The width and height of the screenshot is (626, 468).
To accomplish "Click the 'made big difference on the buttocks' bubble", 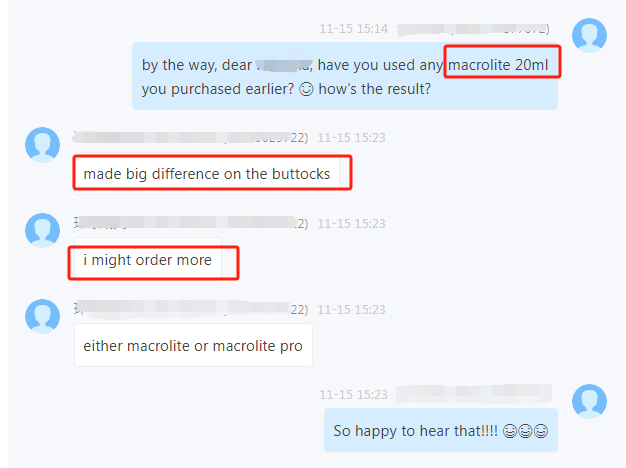I will pyautogui.click(x=207, y=174).
